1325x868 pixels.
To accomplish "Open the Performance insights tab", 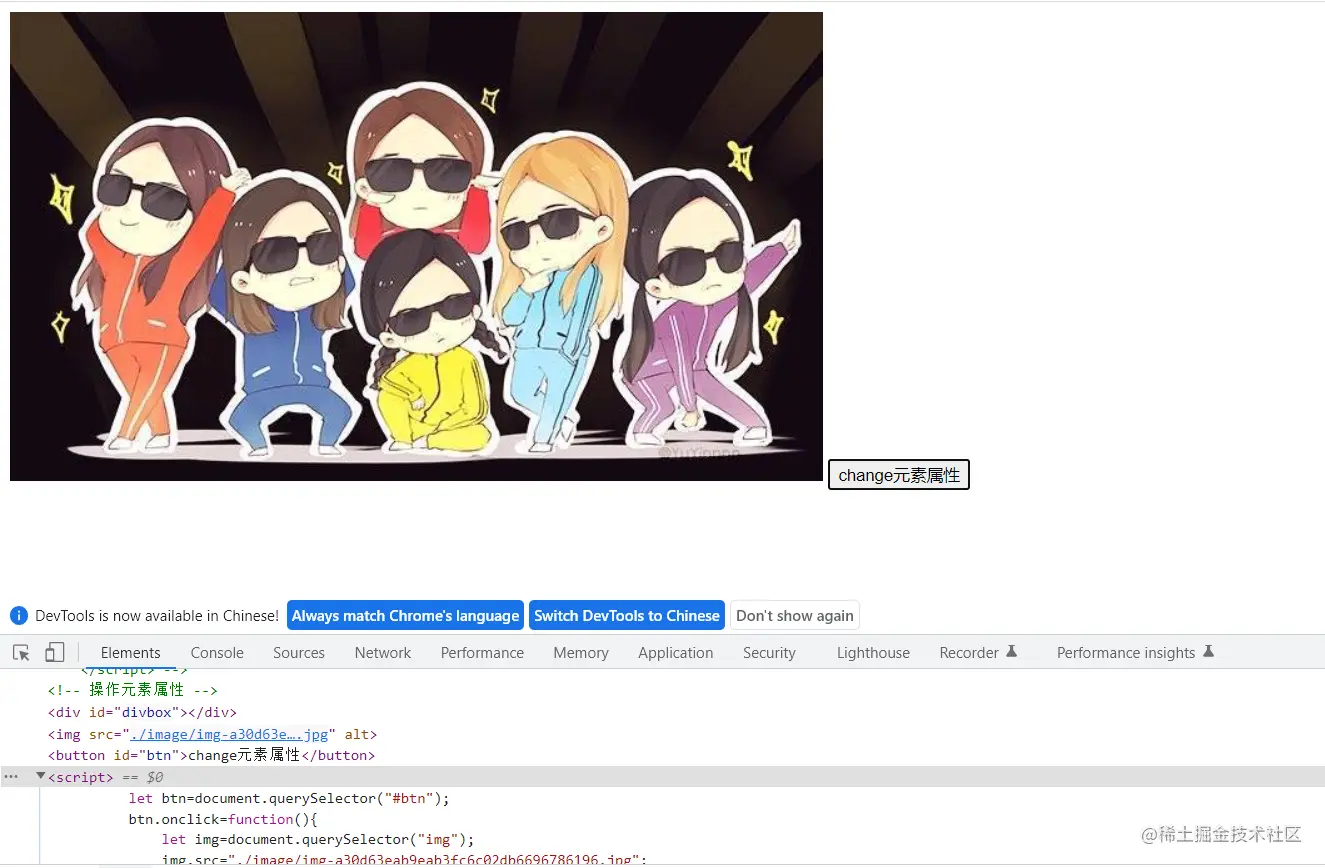I will pyautogui.click(x=1135, y=653).
